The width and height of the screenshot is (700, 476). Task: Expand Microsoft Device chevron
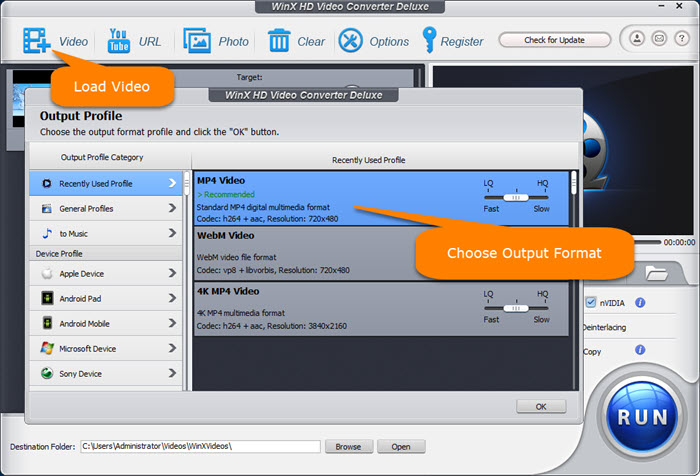click(172, 348)
